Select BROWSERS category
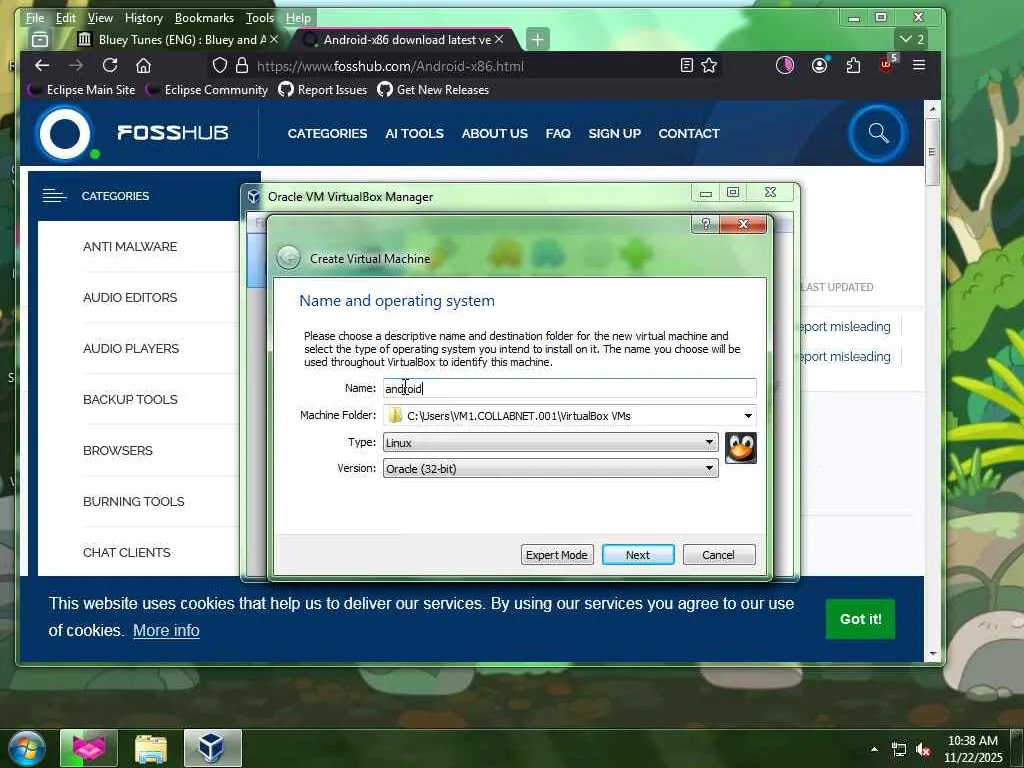The image size is (1024, 768). point(118,450)
